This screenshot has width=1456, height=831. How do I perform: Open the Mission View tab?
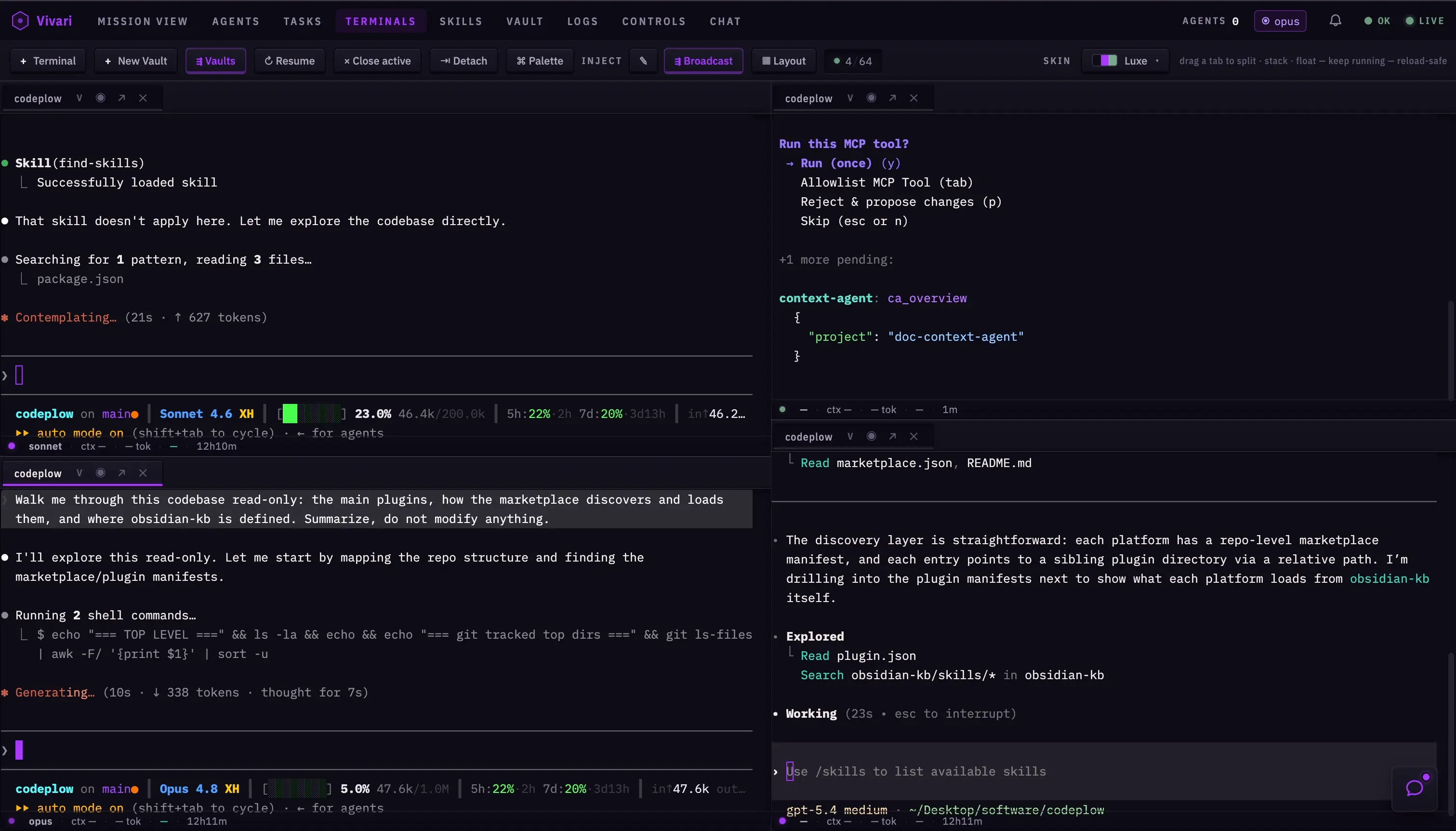point(143,21)
